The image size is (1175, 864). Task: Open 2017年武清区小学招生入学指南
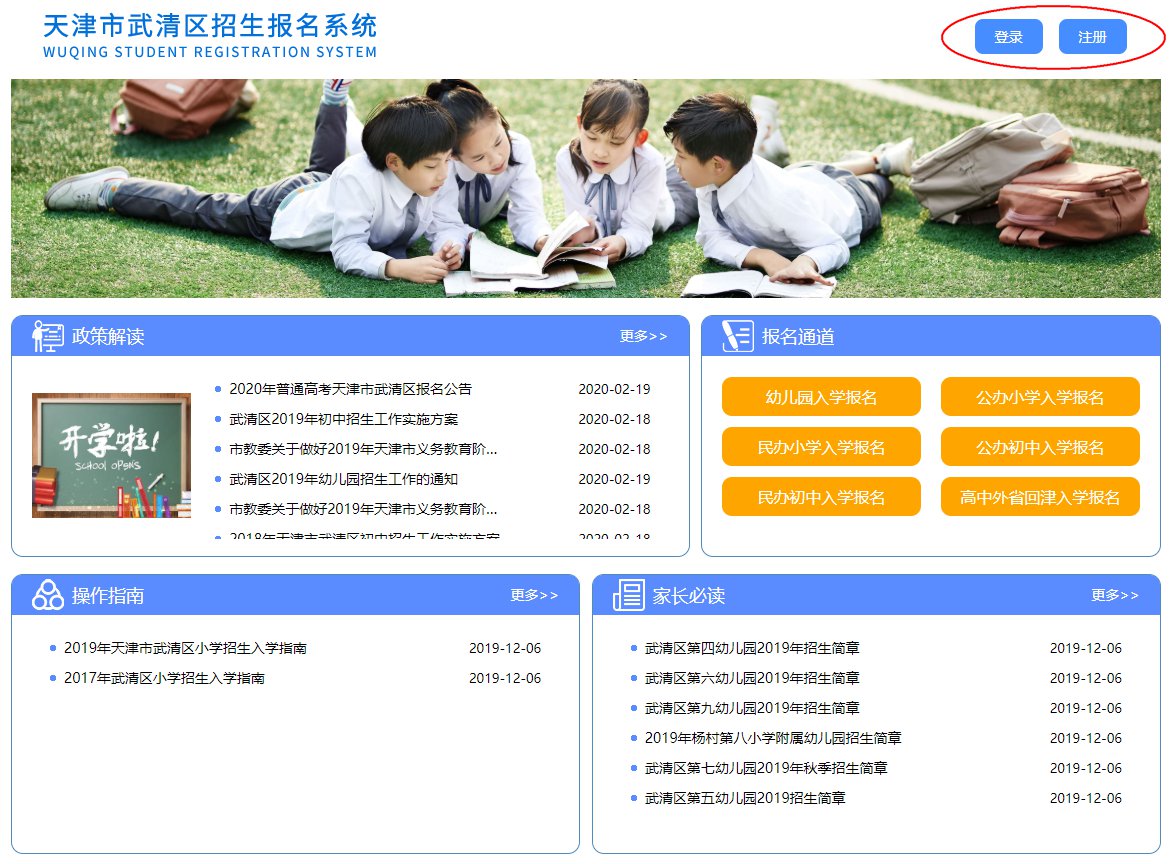point(164,678)
